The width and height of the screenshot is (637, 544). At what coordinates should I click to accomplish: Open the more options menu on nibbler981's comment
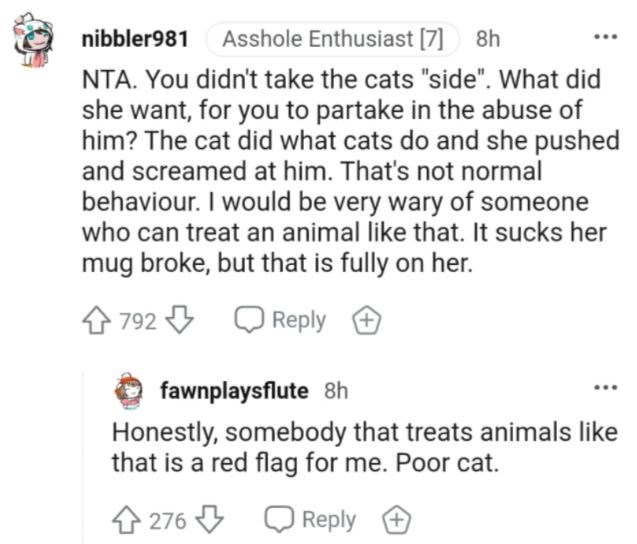tap(606, 37)
